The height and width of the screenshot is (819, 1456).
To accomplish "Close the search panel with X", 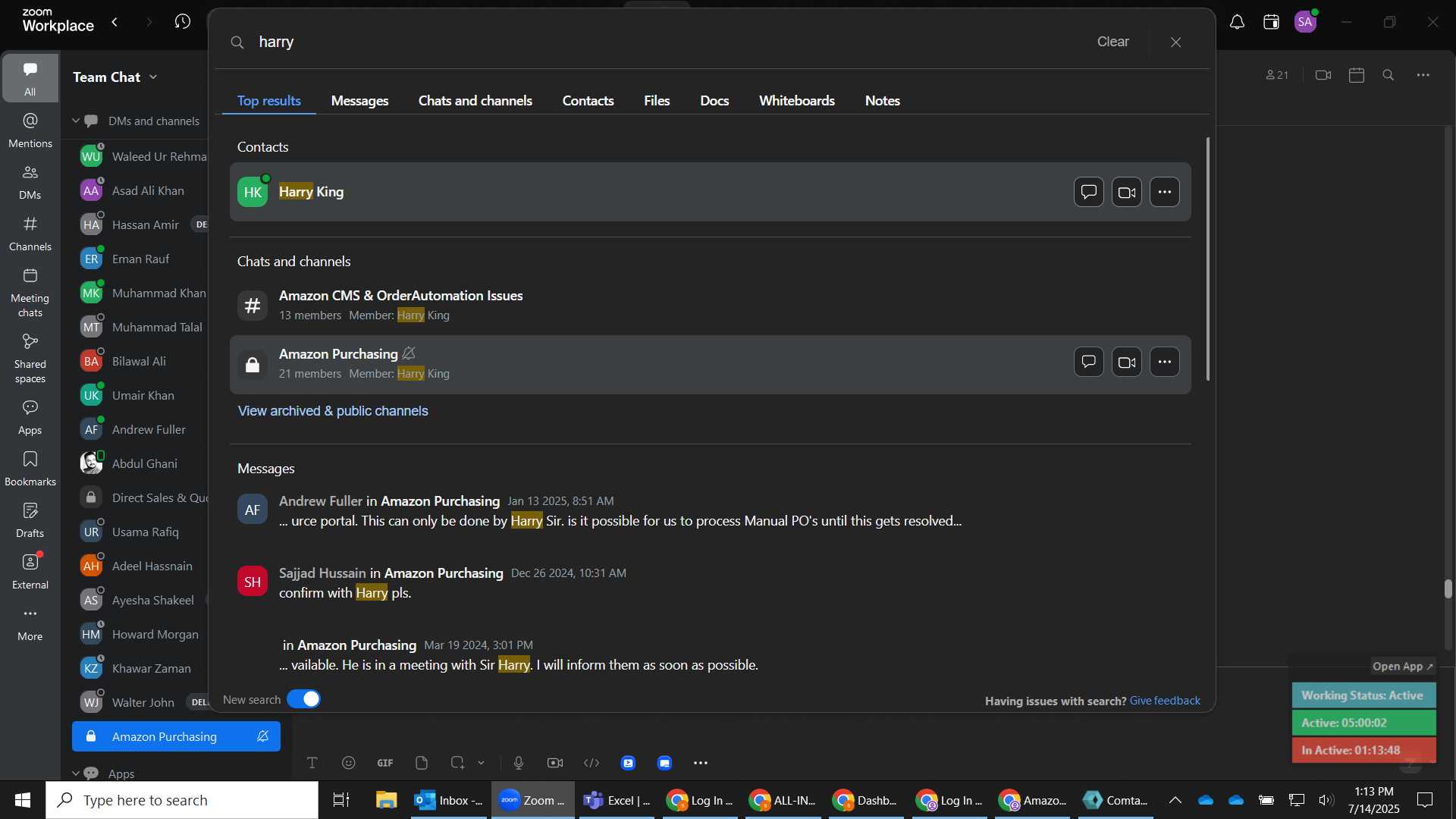I will click(1175, 42).
